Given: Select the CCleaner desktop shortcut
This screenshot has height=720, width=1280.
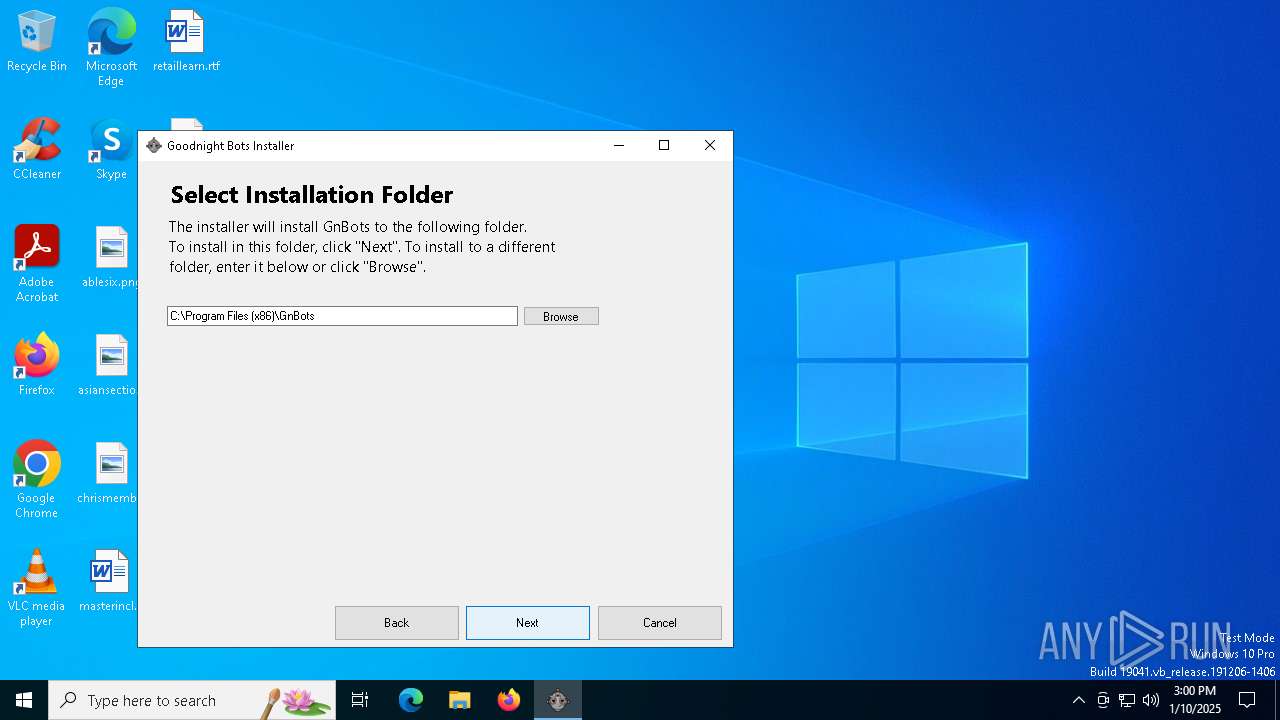Looking at the screenshot, I should pyautogui.click(x=37, y=149).
